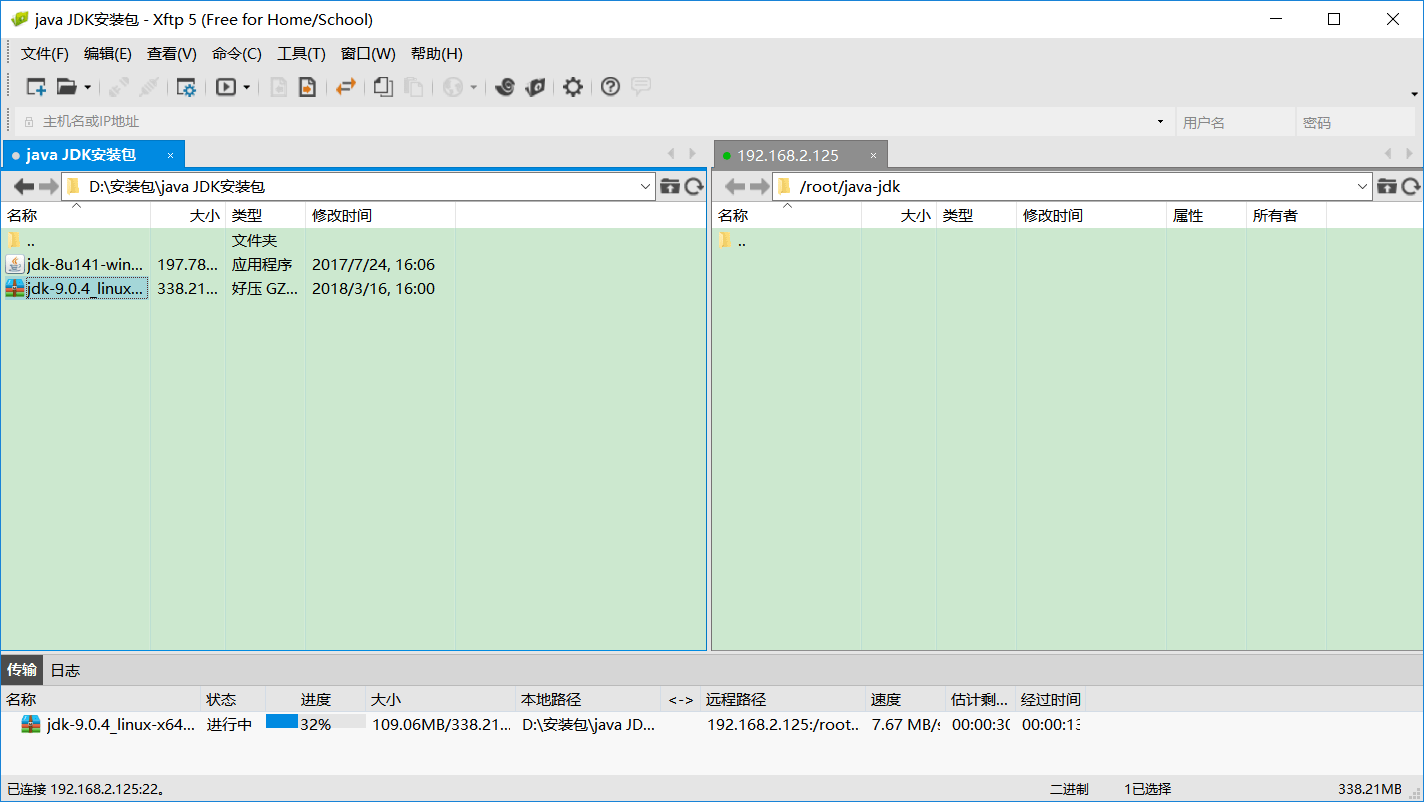1424x802 pixels.
Task: Expand the remote path address dropdown
Action: pos(1363,186)
